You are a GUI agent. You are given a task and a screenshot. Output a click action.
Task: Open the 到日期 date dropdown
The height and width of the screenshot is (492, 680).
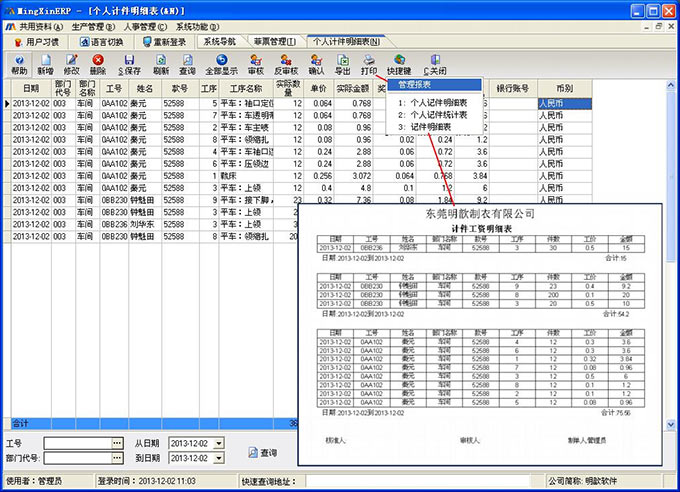219,458
